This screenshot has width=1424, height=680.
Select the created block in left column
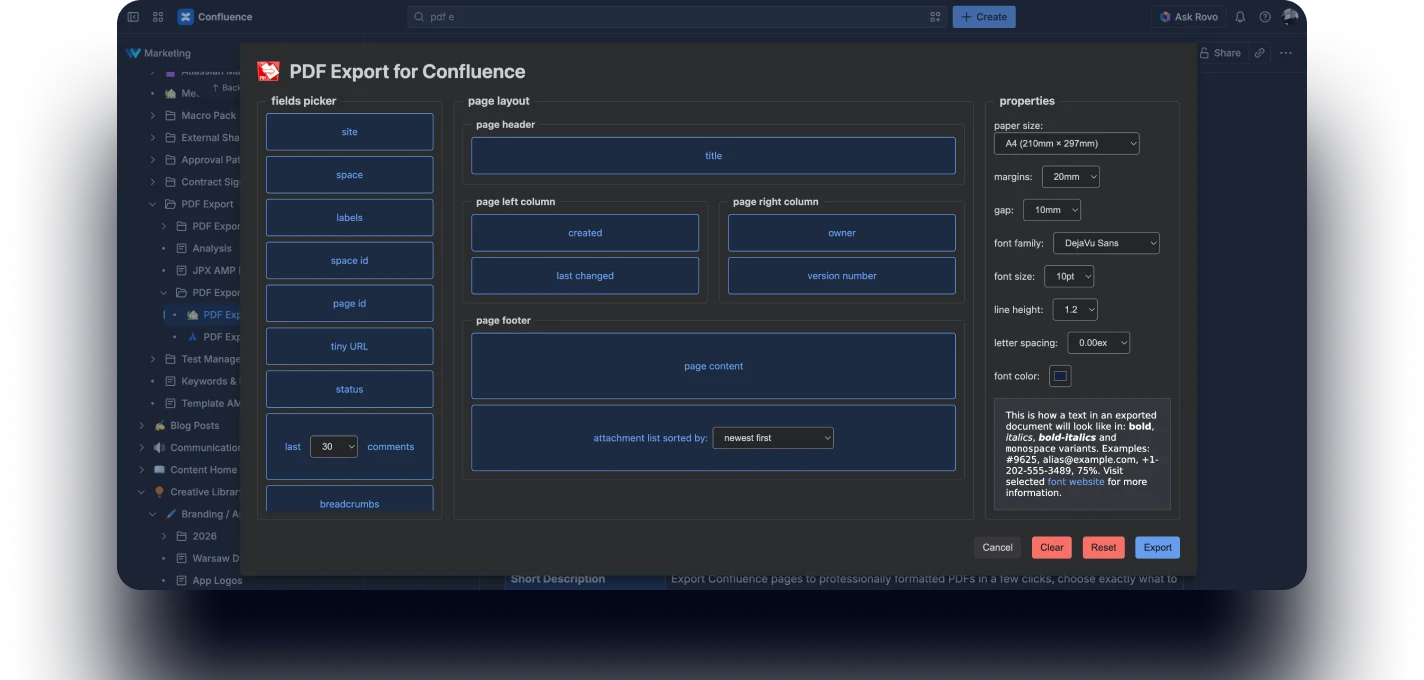(x=585, y=233)
